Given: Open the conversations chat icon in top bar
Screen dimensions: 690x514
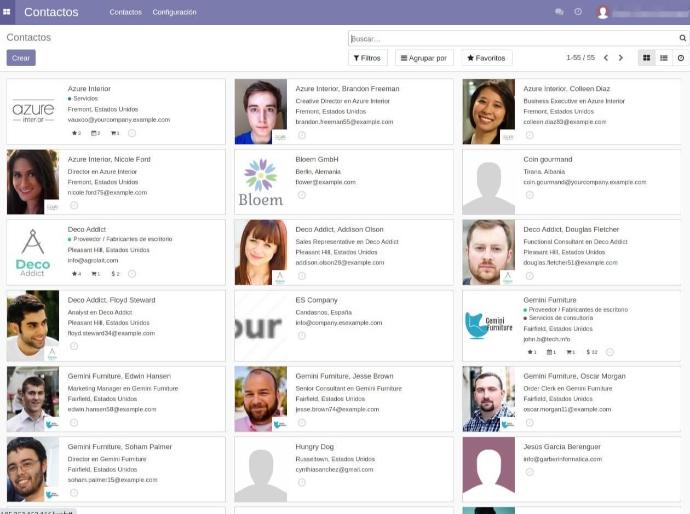Looking at the screenshot, I should point(559,12).
